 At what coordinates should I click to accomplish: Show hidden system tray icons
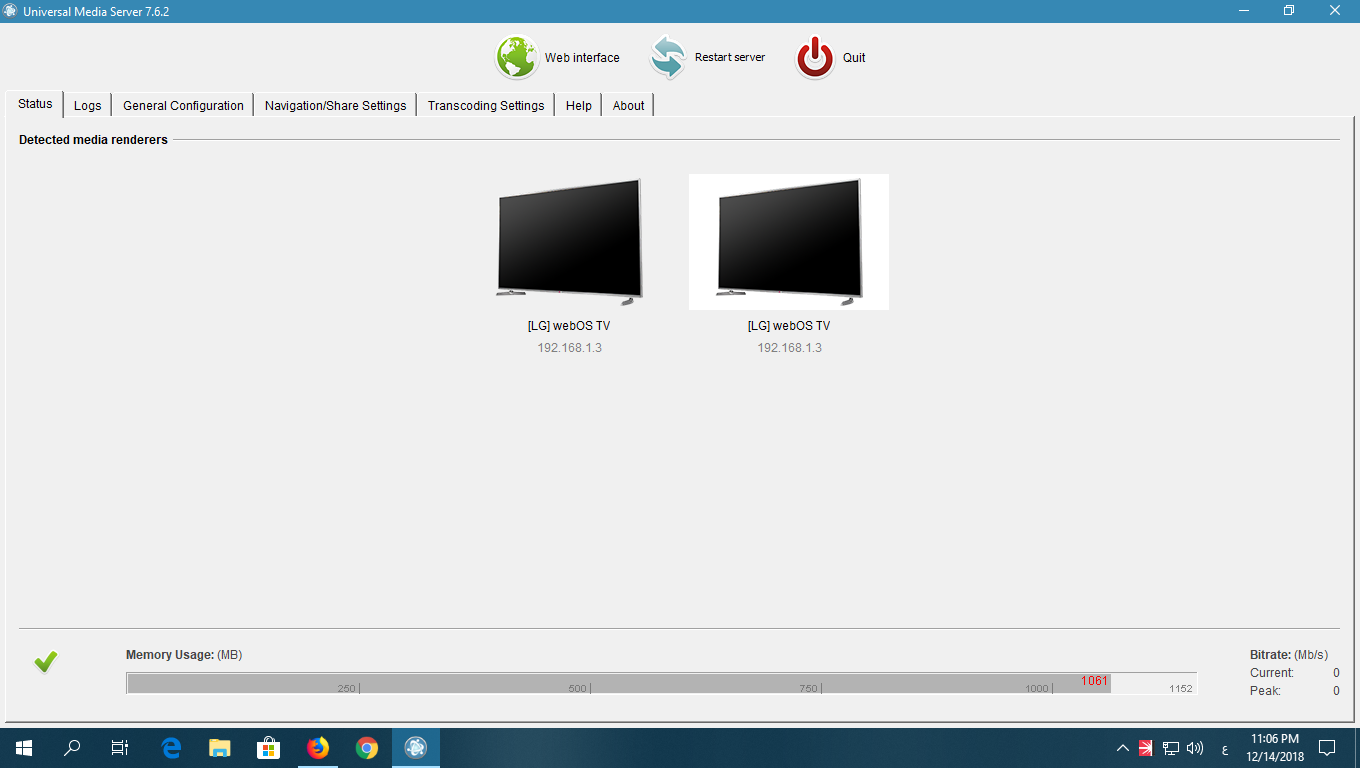1123,748
